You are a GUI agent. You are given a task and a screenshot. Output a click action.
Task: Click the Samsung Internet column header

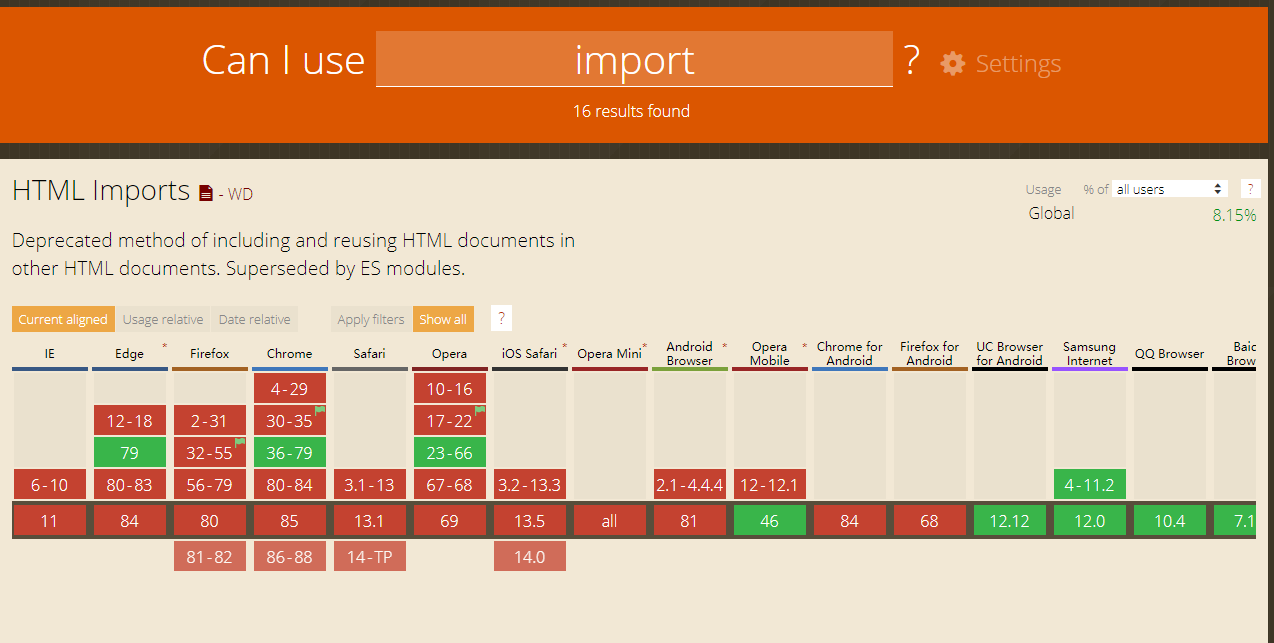(1090, 354)
